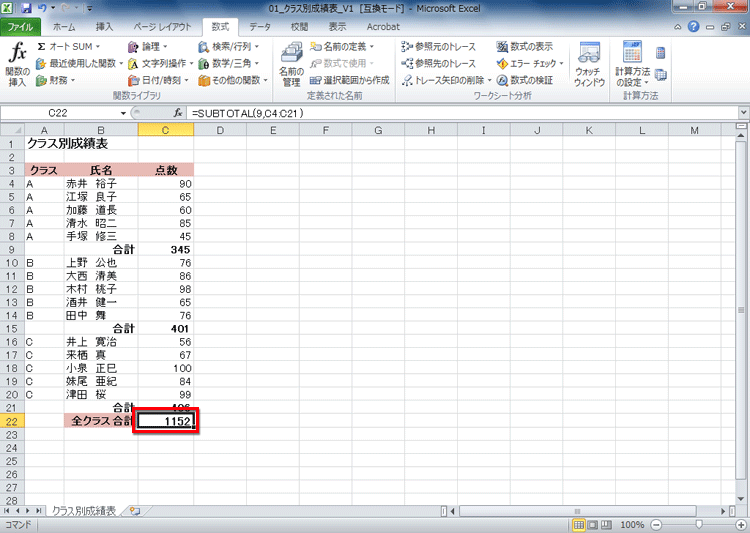Click the Excel help question mark icon
This screenshot has width=750, height=533.
tap(693, 27)
